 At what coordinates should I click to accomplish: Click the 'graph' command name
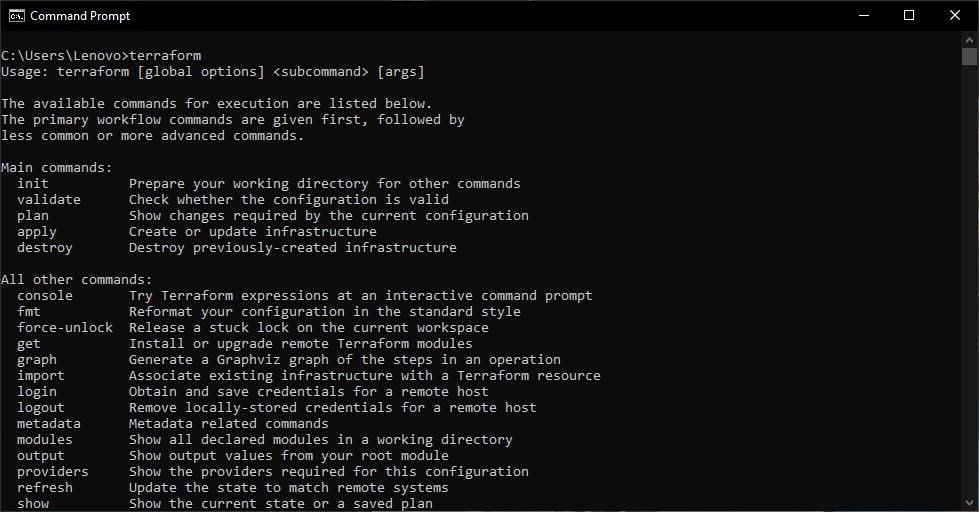pos(37,360)
